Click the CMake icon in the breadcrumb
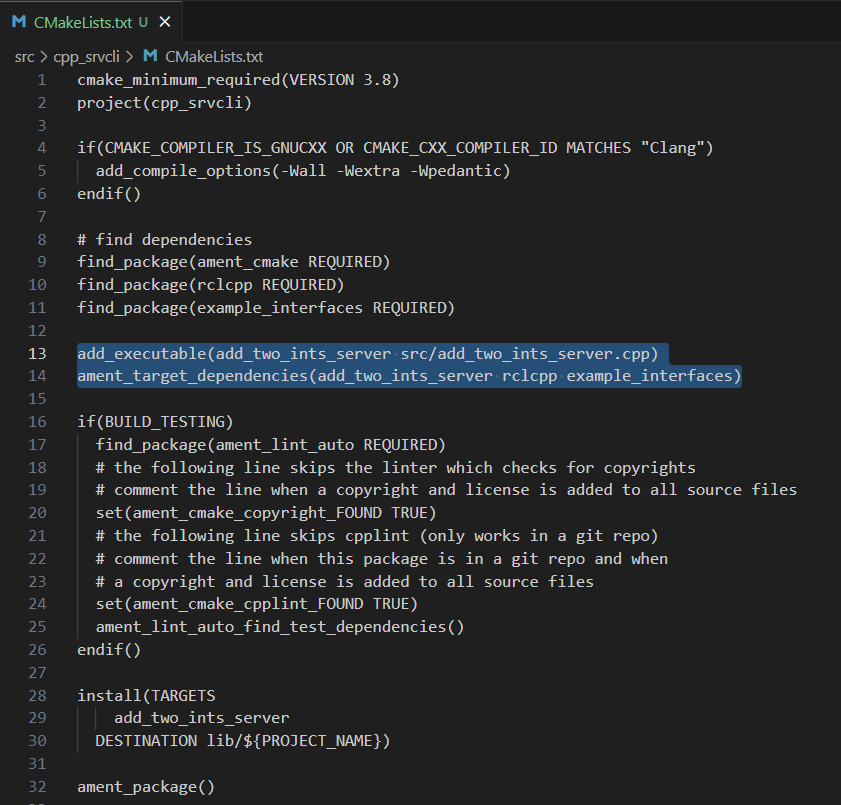Screen dimensions: 841x805 click(151, 56)
